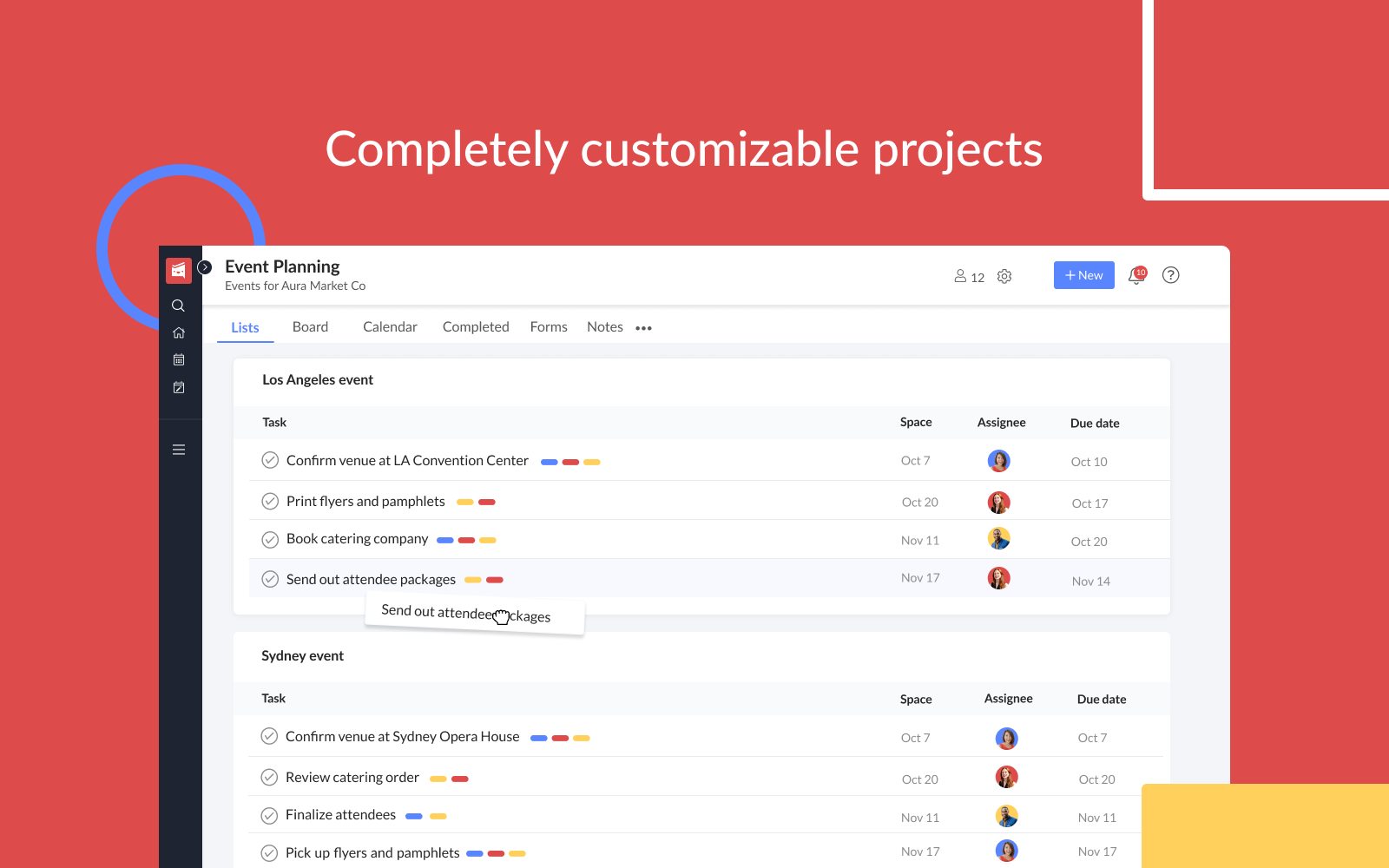Switch to the Lists tab
The image size is (1389, 868).
tap(245, 327)
